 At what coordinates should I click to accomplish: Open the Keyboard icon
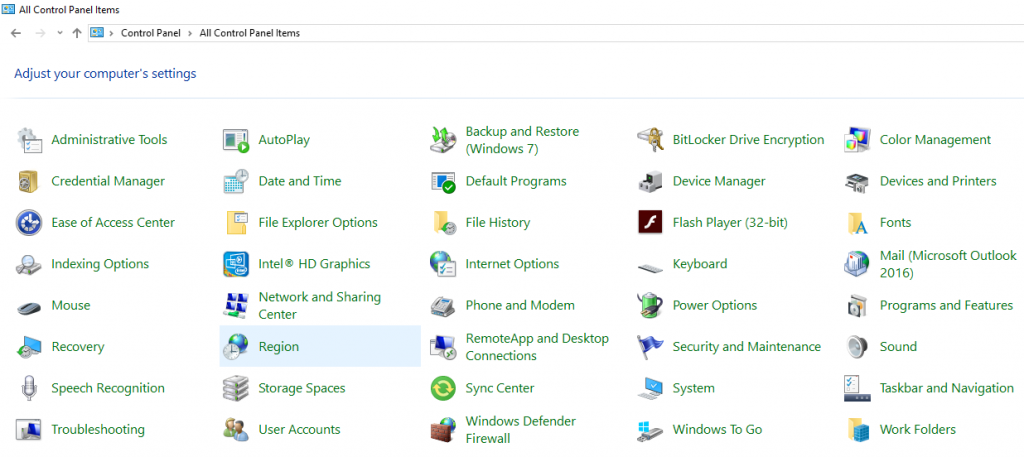[650, 266]
